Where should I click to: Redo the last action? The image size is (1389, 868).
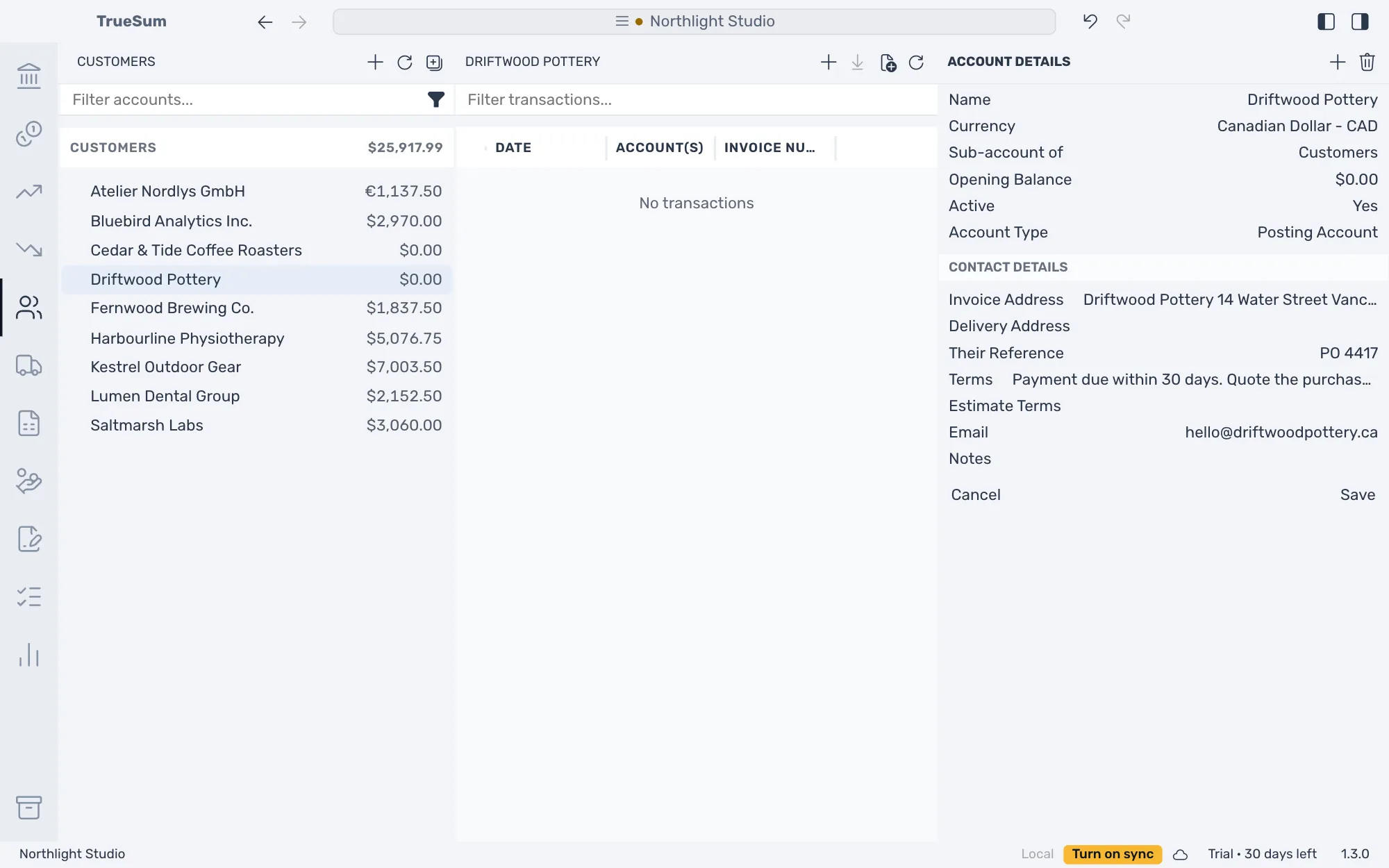pos(1124,22)
